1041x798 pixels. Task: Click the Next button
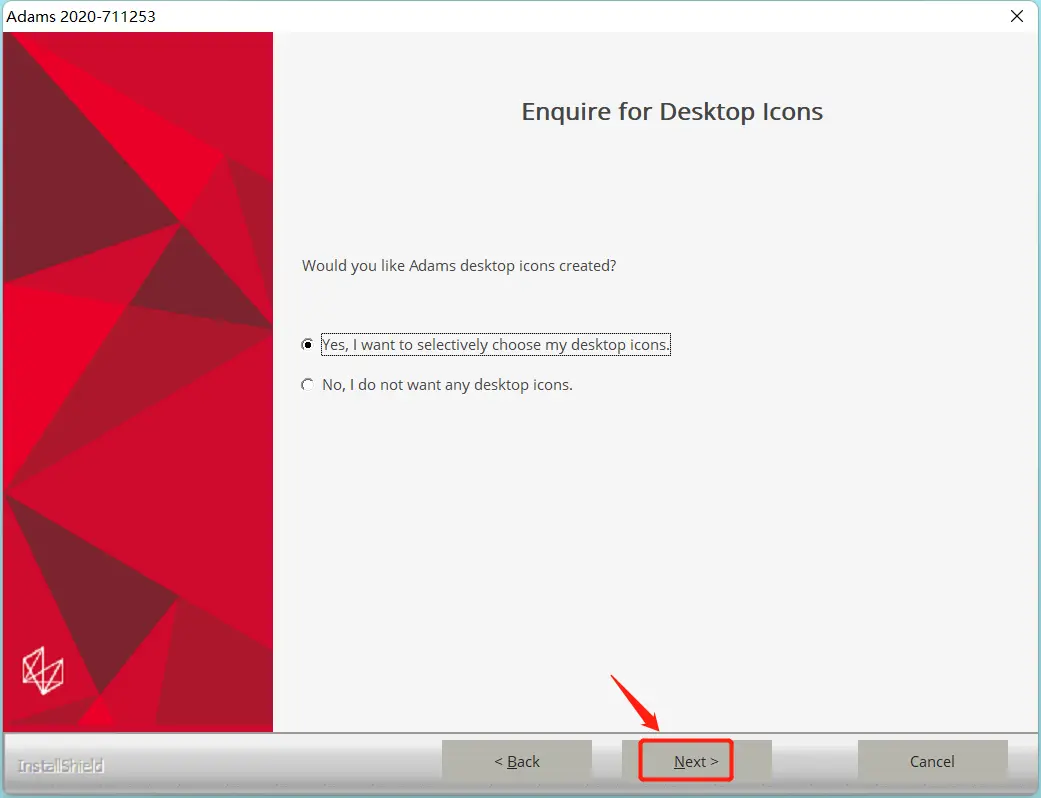tap(696, 761)
